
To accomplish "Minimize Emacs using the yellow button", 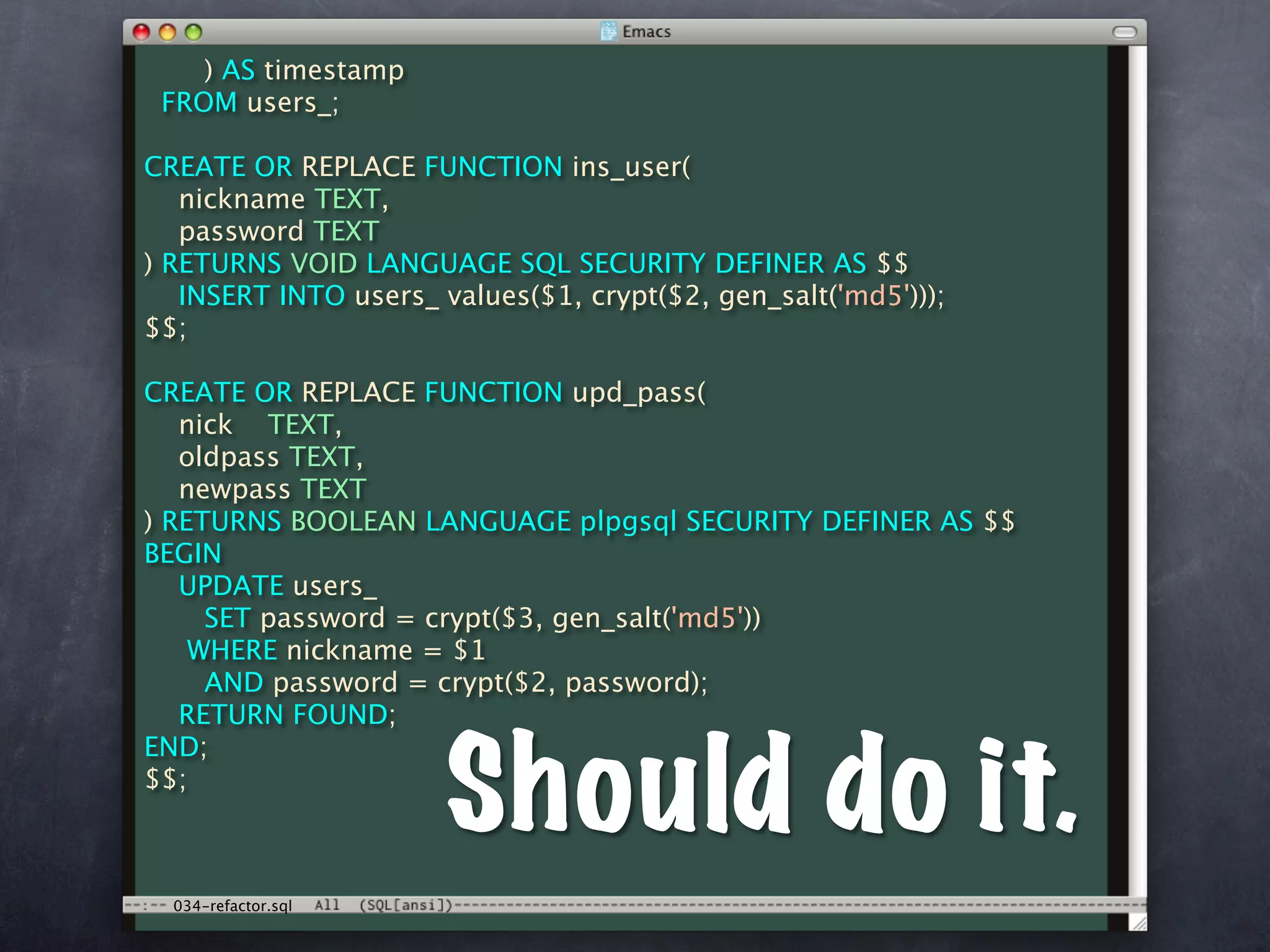I will click(167, 32).
